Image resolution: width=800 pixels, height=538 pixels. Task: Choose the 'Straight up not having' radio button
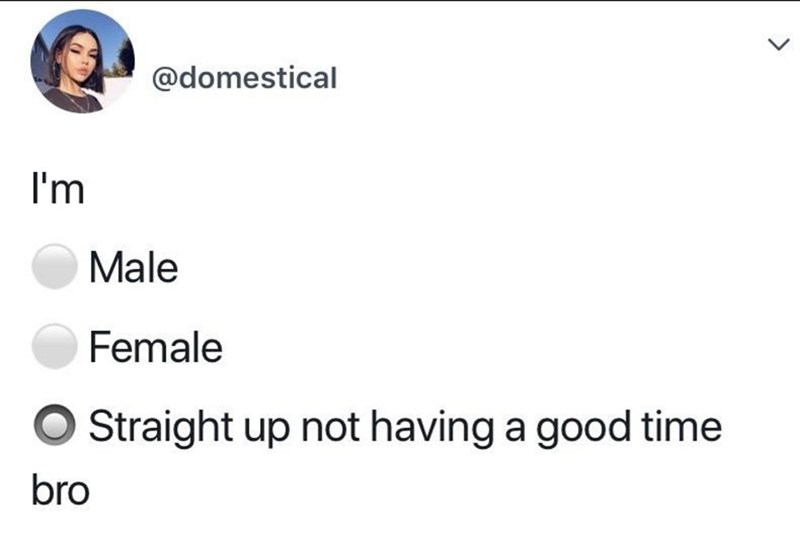(54, 427)
